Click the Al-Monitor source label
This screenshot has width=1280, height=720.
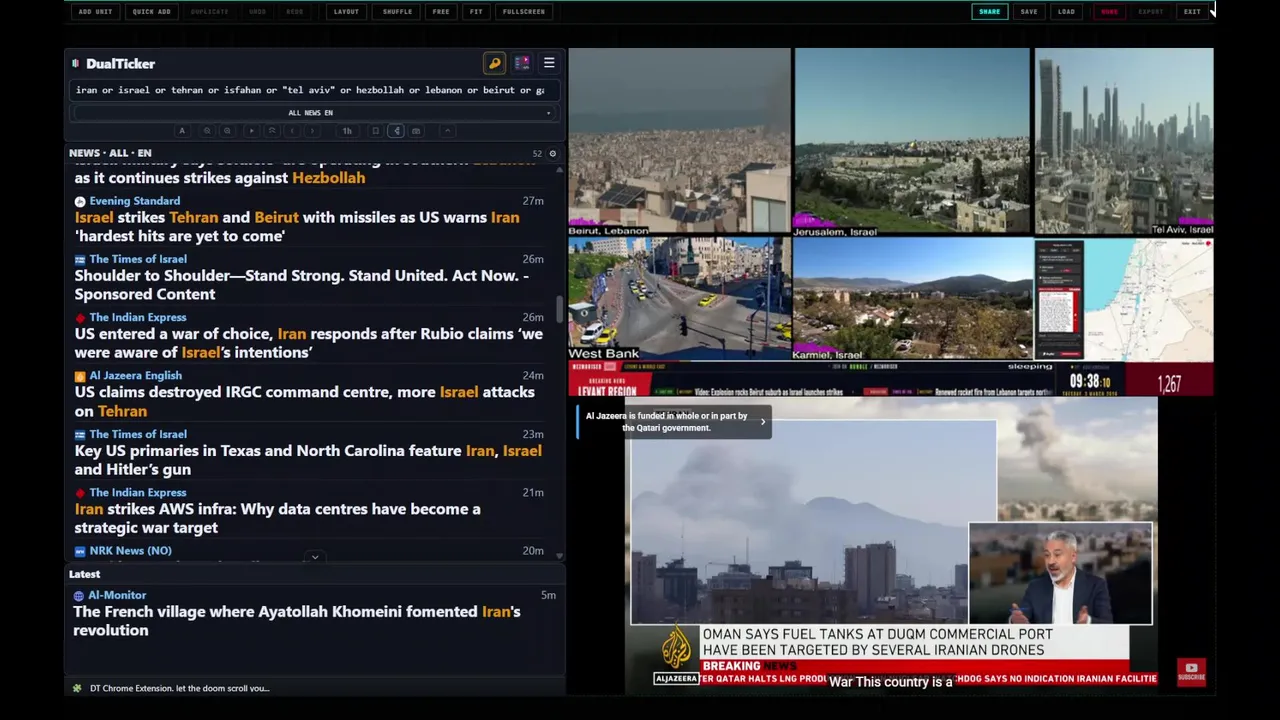click(x=117, y=596)
